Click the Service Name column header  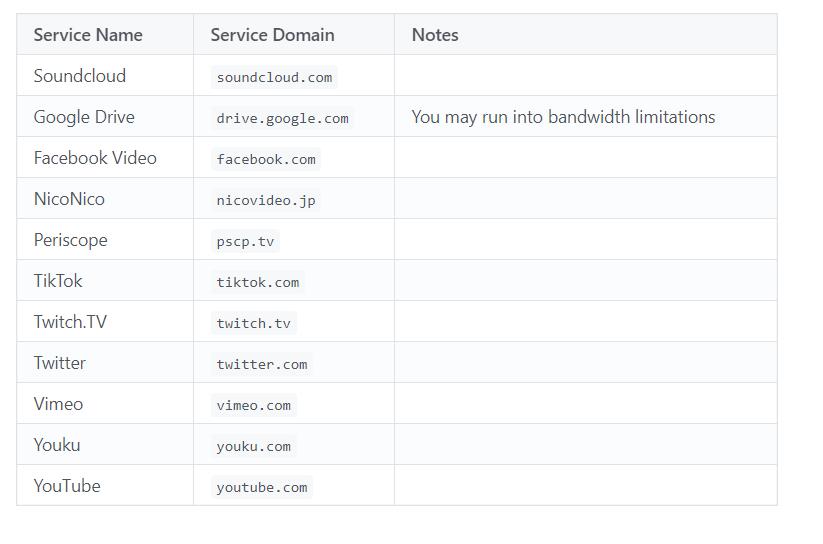click(x=105, y=35)
